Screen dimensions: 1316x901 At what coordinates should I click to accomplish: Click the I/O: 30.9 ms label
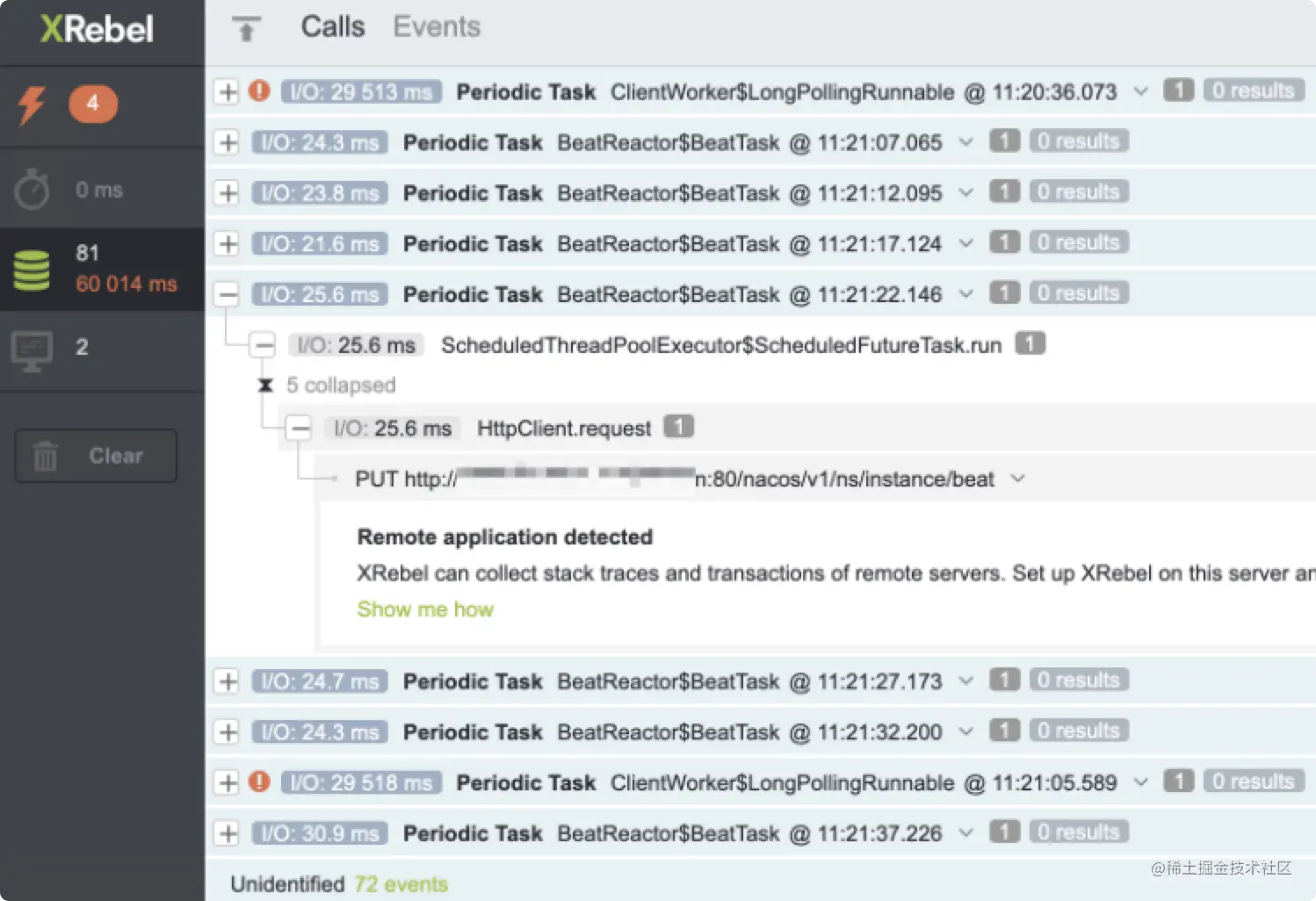coord(320,833)
